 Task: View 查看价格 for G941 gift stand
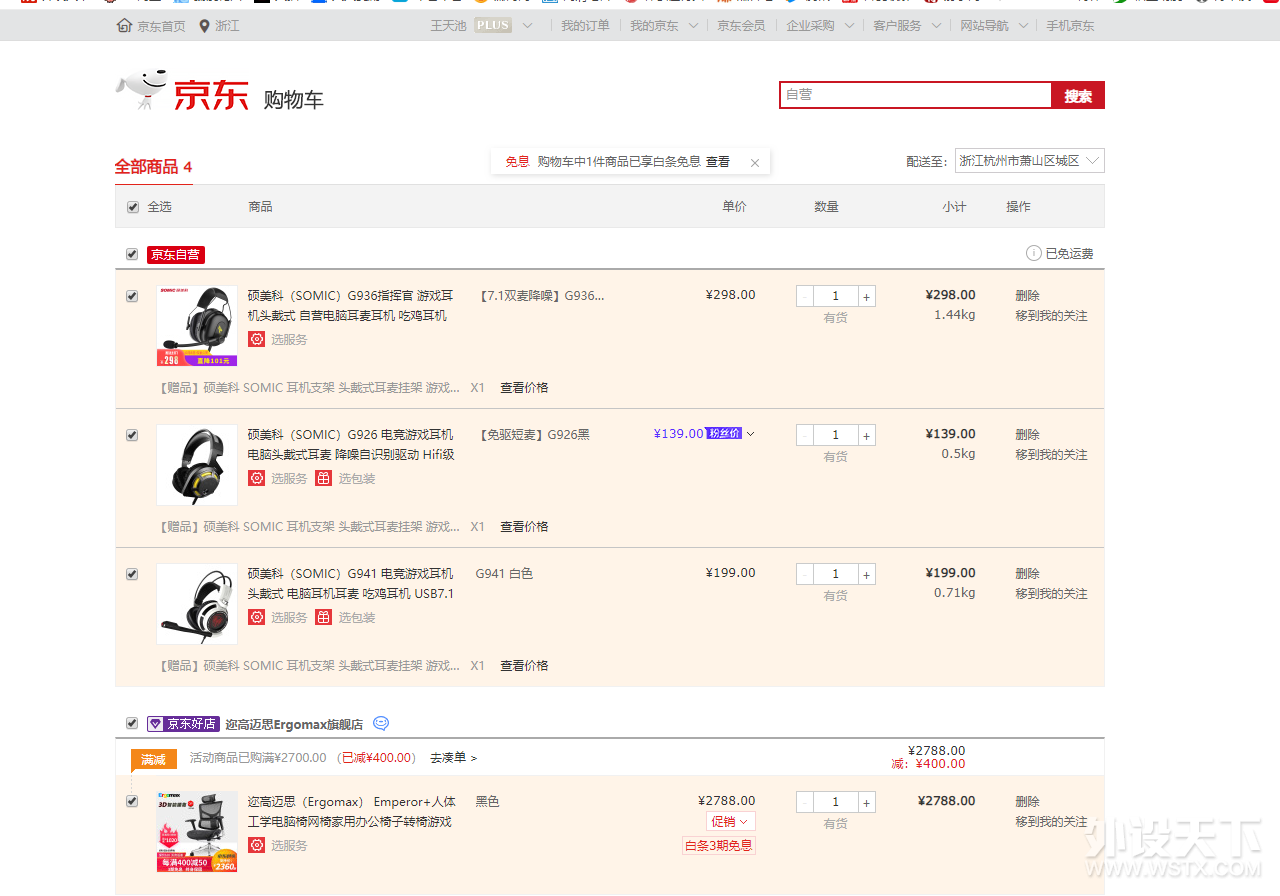[524, 666]
